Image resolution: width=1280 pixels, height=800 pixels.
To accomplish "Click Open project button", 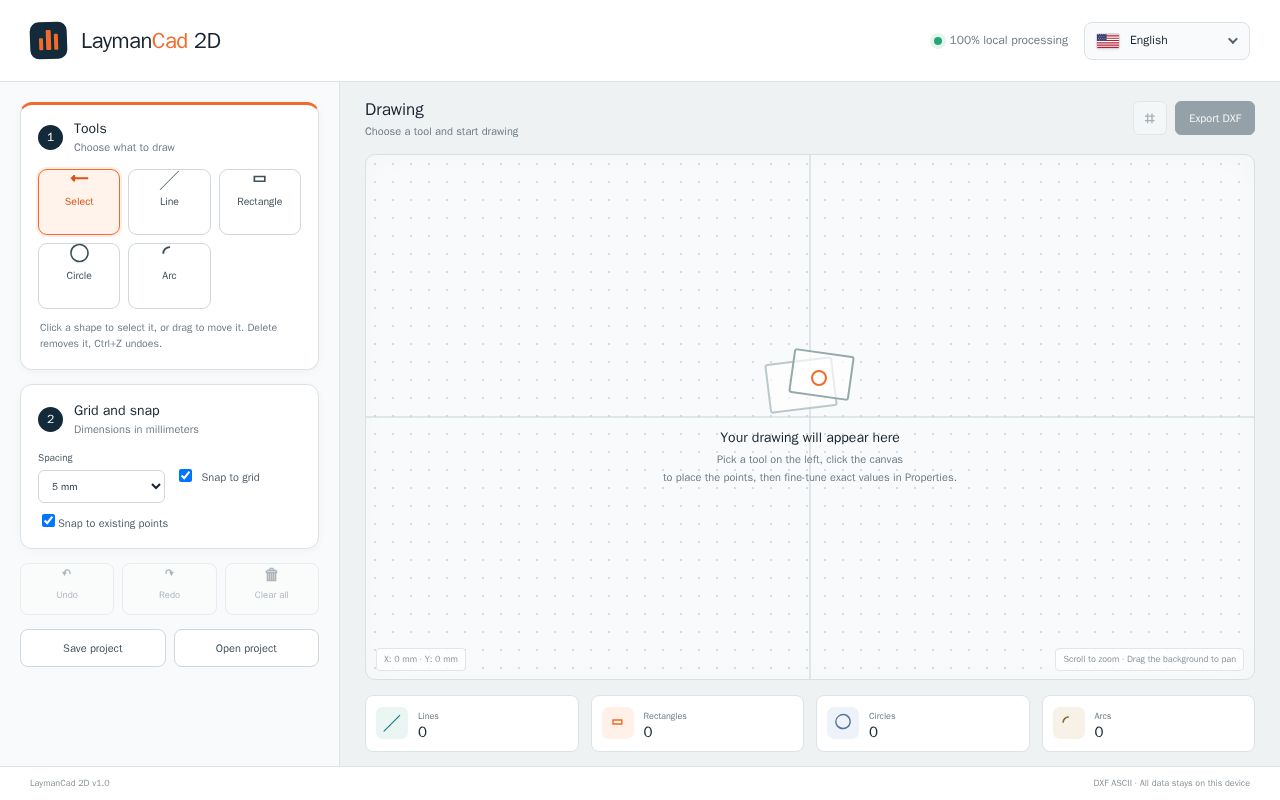I will coord(246,648).
